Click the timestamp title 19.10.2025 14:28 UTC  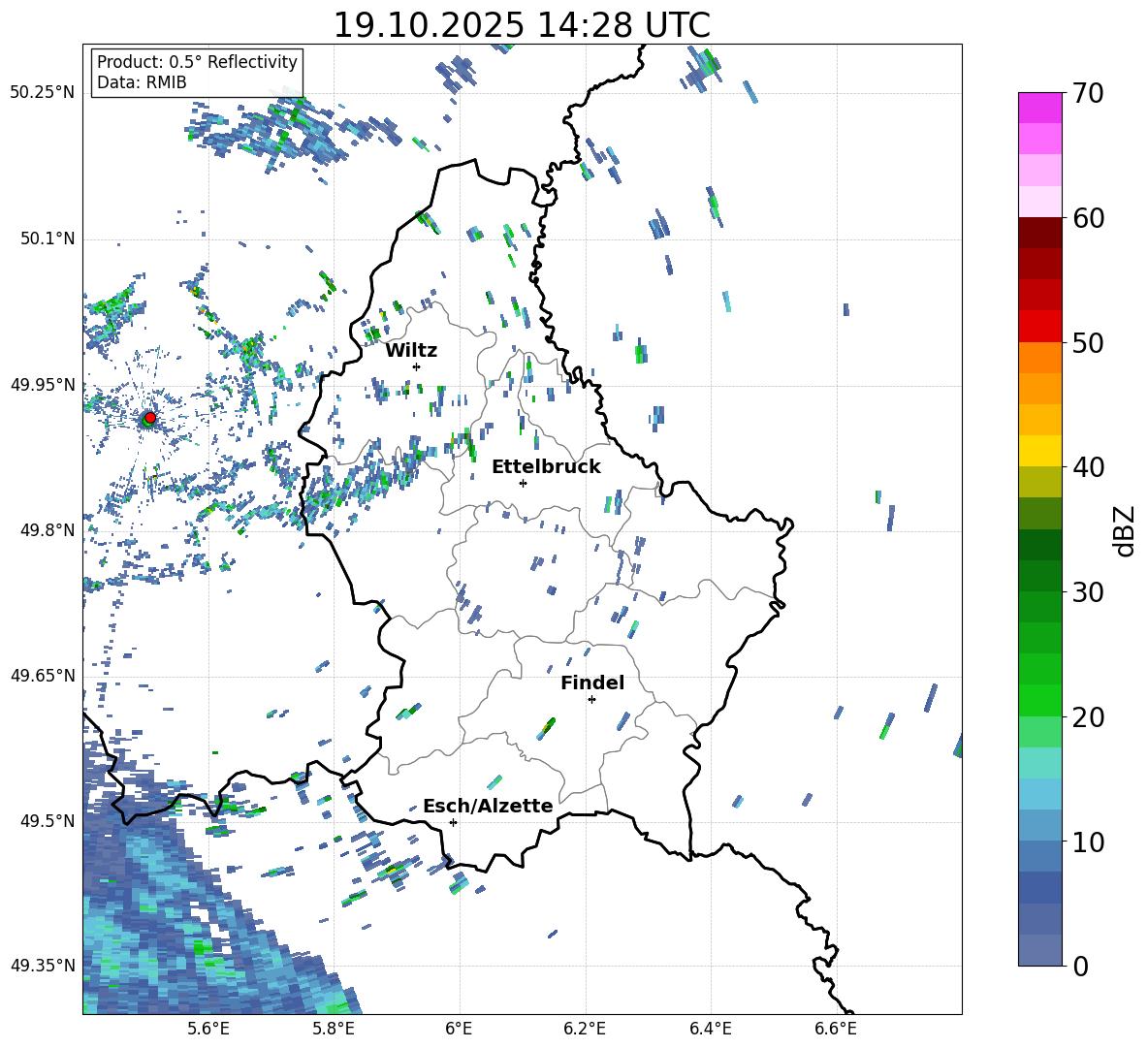click(x=522, y=25)
